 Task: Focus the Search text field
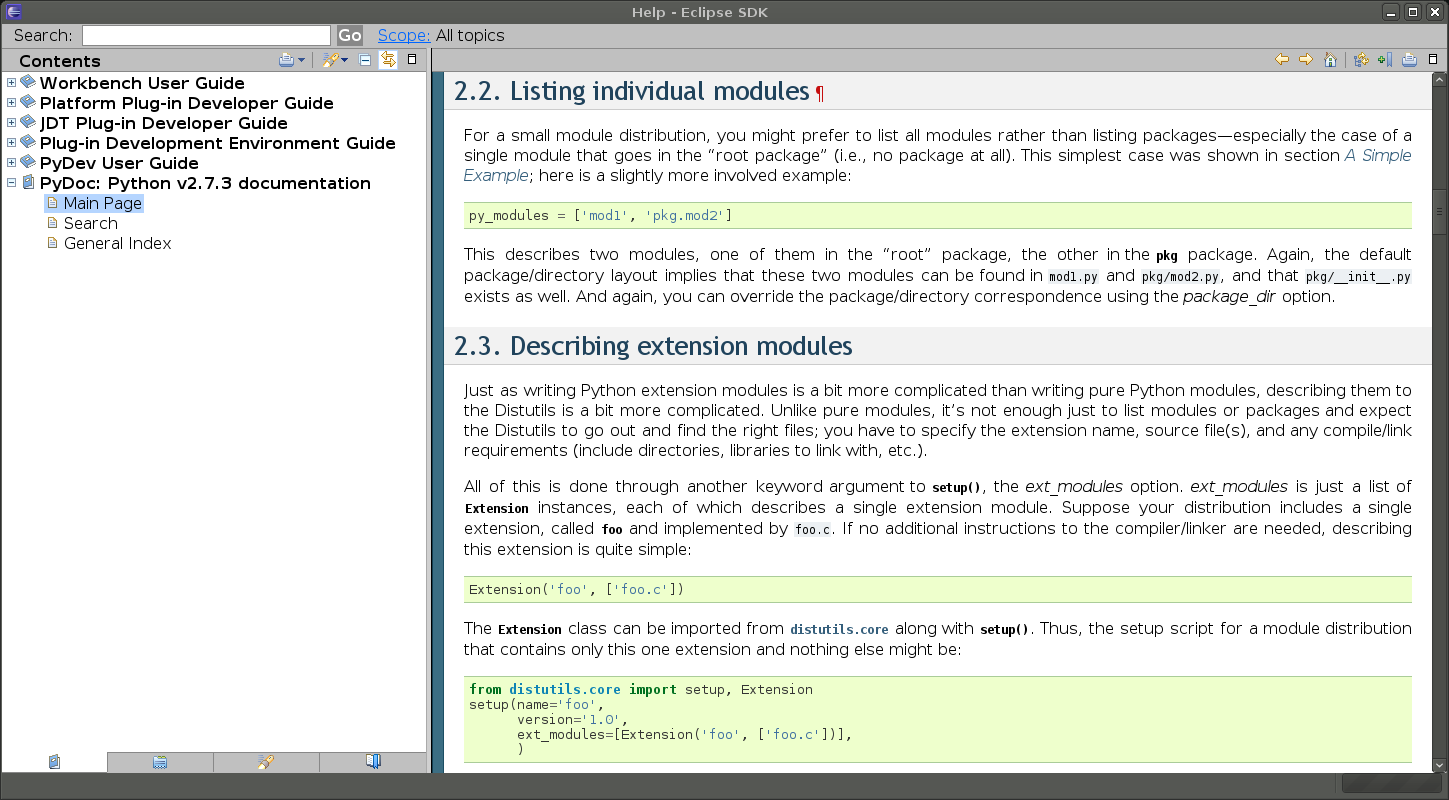(x=206, y=35)
